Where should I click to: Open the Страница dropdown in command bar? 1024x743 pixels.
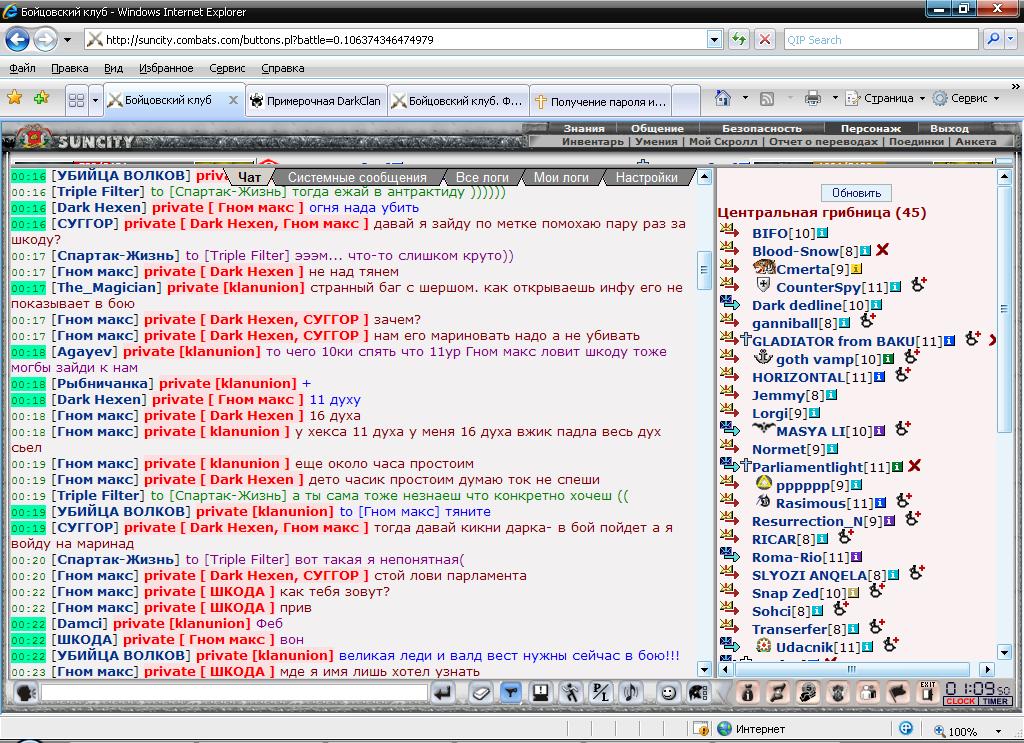[885, 98]
